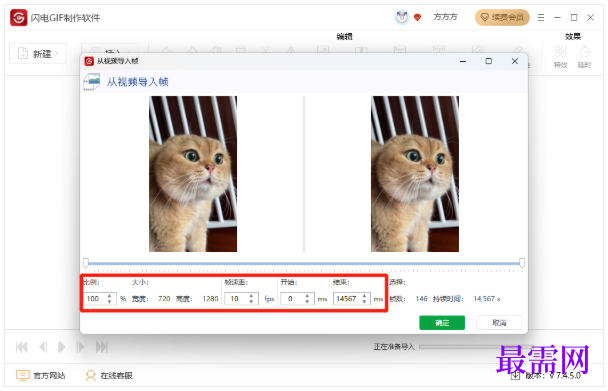The image size is (608, 391).
Task: Click the 方方方 username in the title bar
Action: [445, 17]
